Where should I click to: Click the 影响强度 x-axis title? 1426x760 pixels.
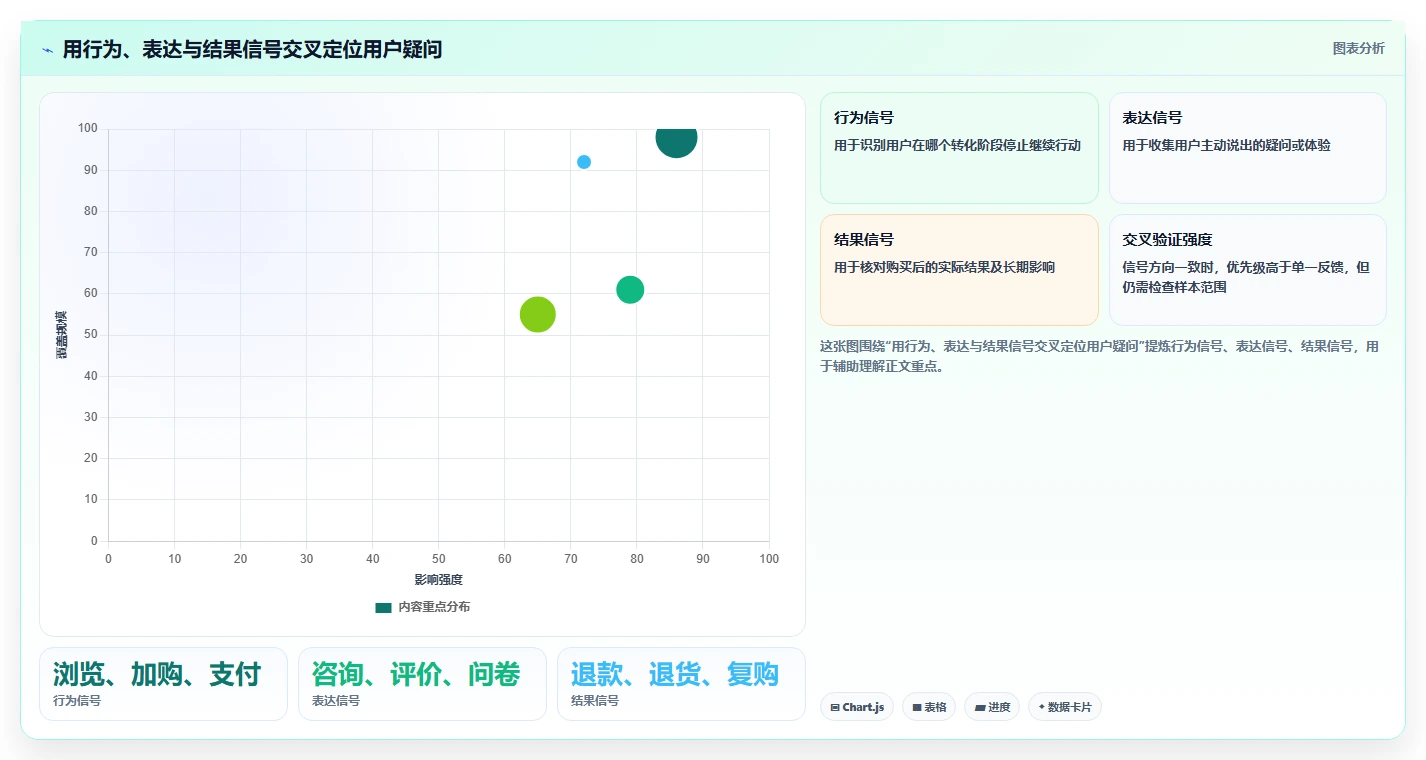click(439, 580)
